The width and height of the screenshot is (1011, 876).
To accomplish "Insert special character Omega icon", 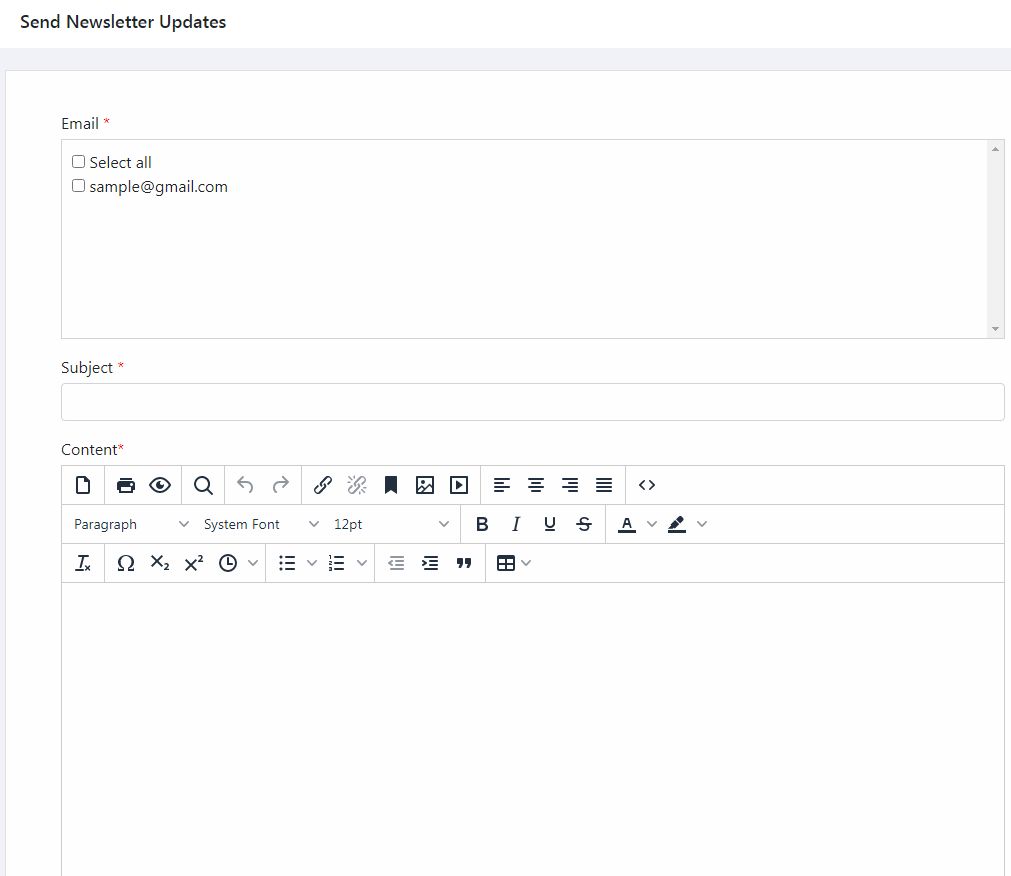I will [126, 563].
